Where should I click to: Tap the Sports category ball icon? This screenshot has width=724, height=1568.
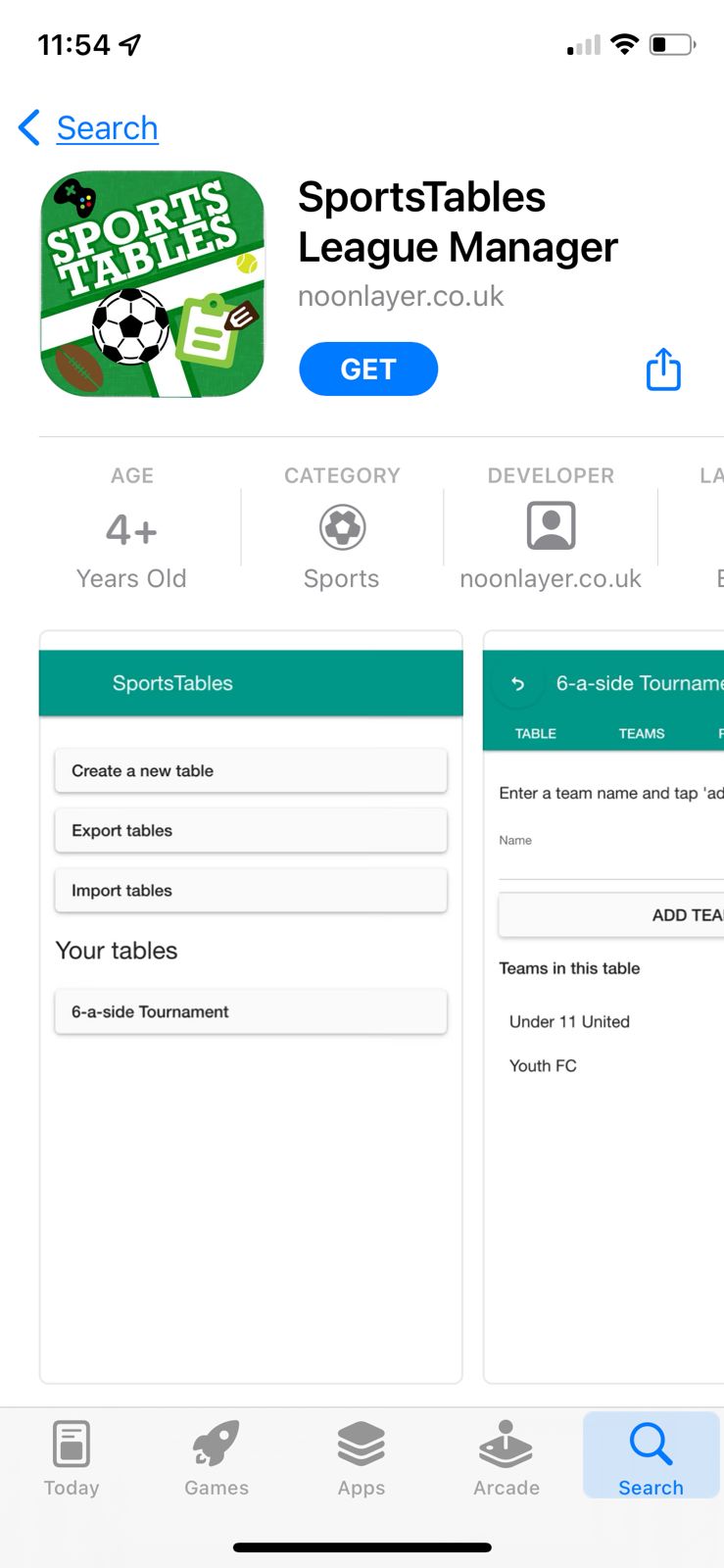pos(342,527)
